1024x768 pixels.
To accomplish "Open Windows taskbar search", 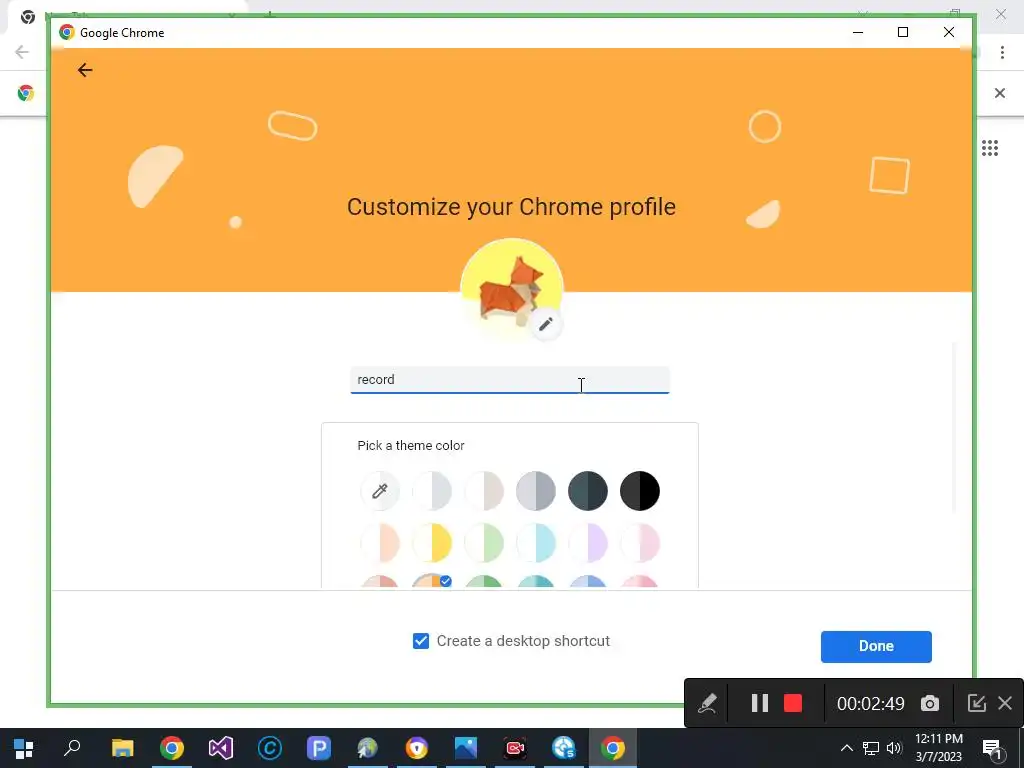I will pos(72,748).
